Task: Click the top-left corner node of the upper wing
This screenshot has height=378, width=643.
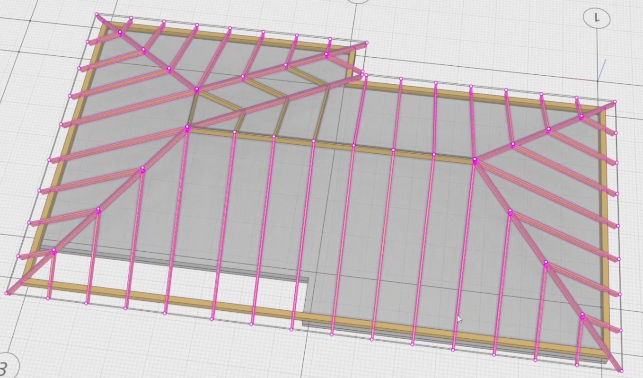Action: point(97,14)
